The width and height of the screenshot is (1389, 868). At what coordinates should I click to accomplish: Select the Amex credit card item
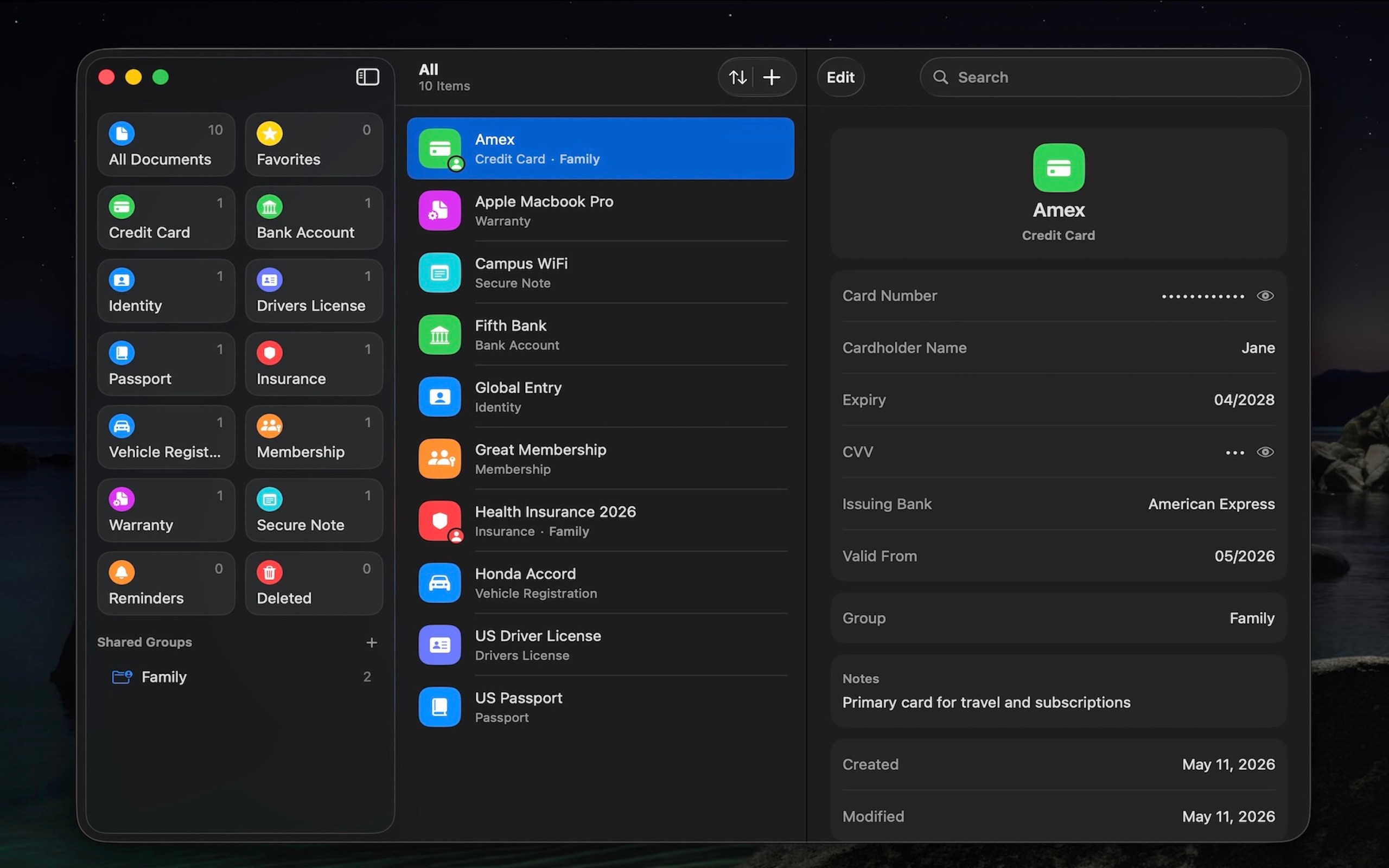coord(601,149)
